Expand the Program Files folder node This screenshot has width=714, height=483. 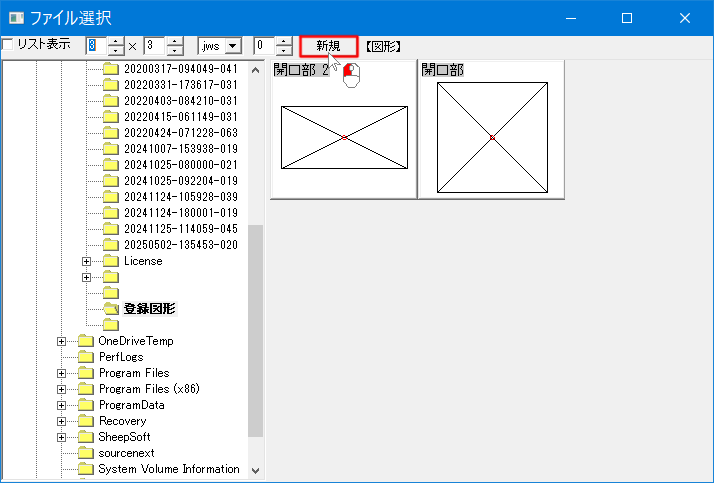[61, 373]
